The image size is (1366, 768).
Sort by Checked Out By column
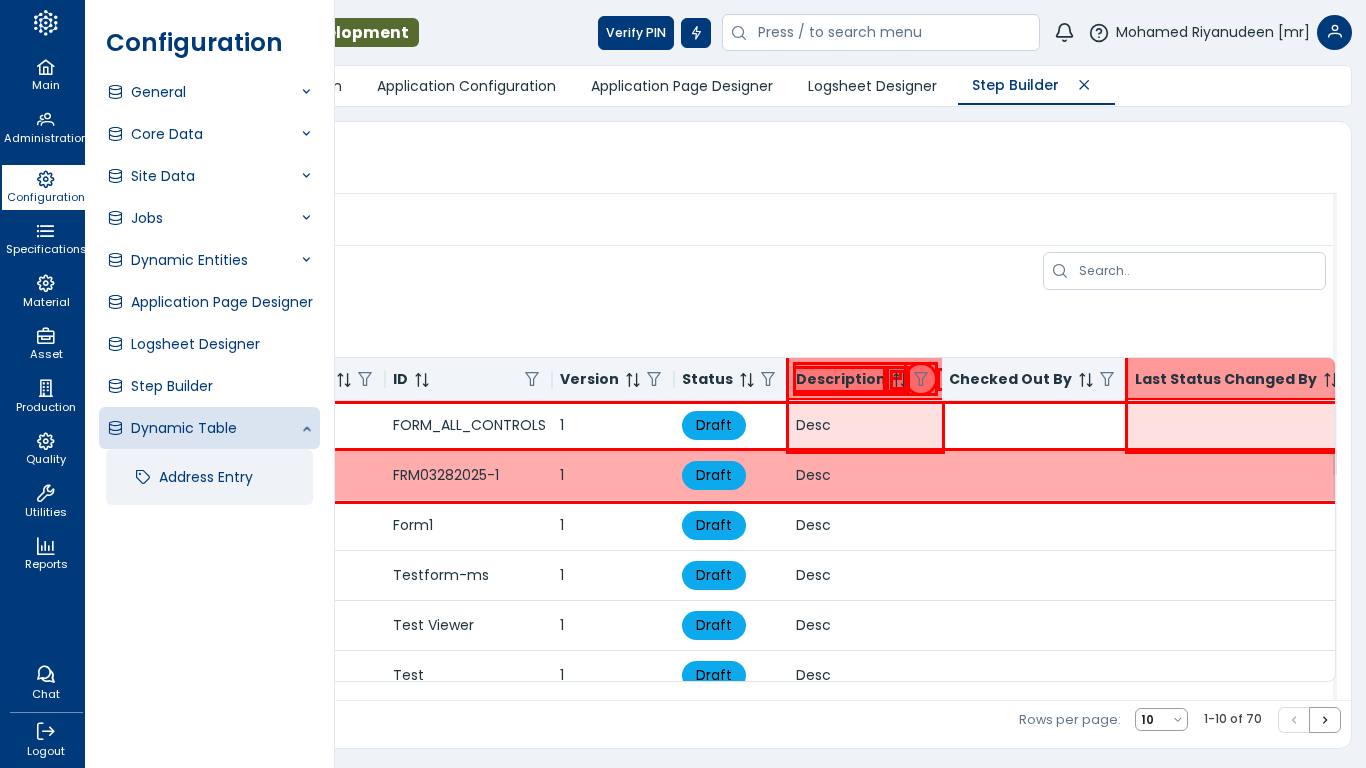[1086, 380]
